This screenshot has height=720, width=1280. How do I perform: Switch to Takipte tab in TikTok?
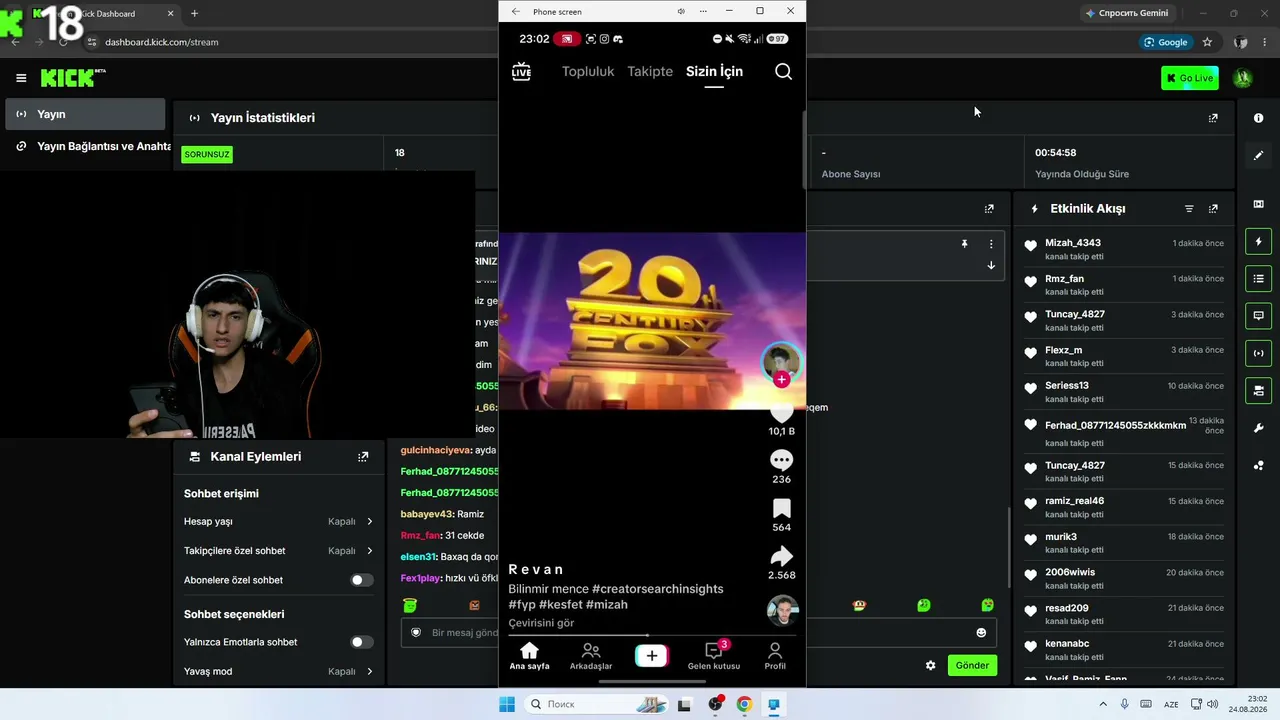click(650, 71)
